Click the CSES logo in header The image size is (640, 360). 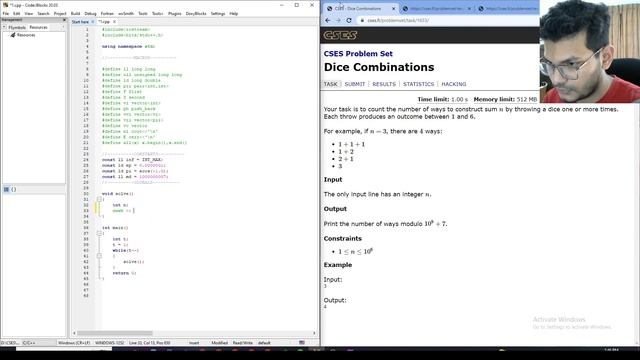[x=340, y=35]
